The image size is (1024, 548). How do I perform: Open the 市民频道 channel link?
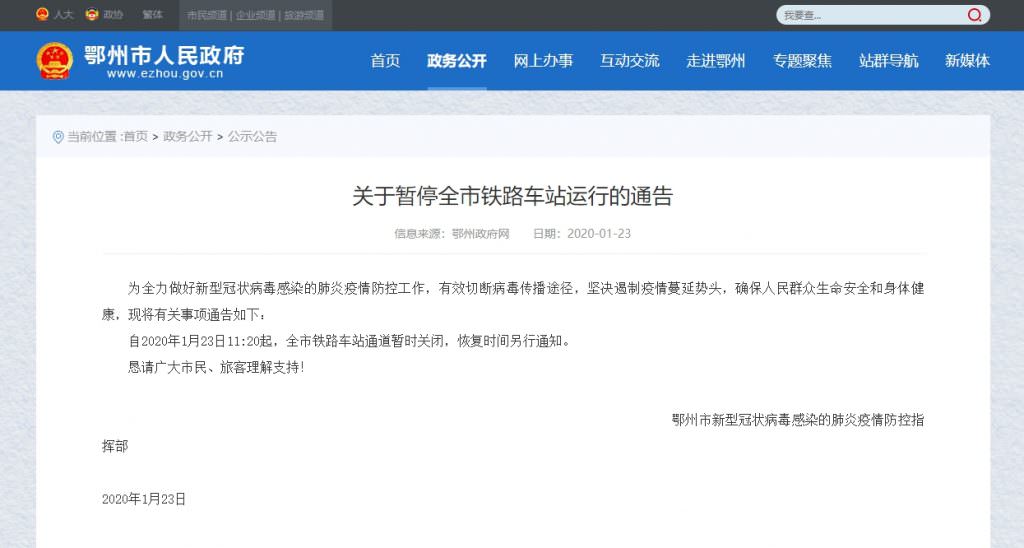[207, 15]
